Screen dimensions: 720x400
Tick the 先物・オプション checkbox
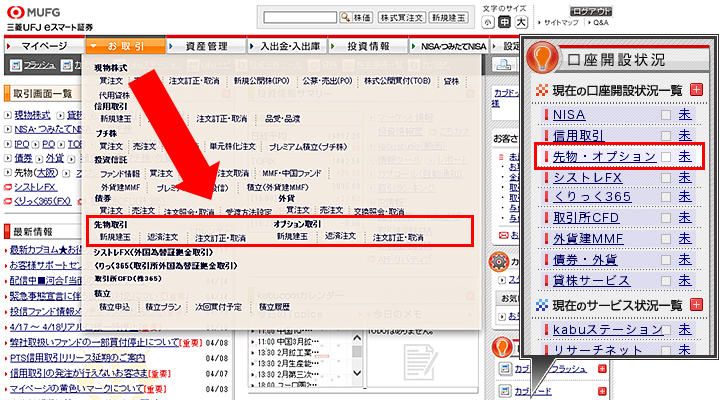666,157
